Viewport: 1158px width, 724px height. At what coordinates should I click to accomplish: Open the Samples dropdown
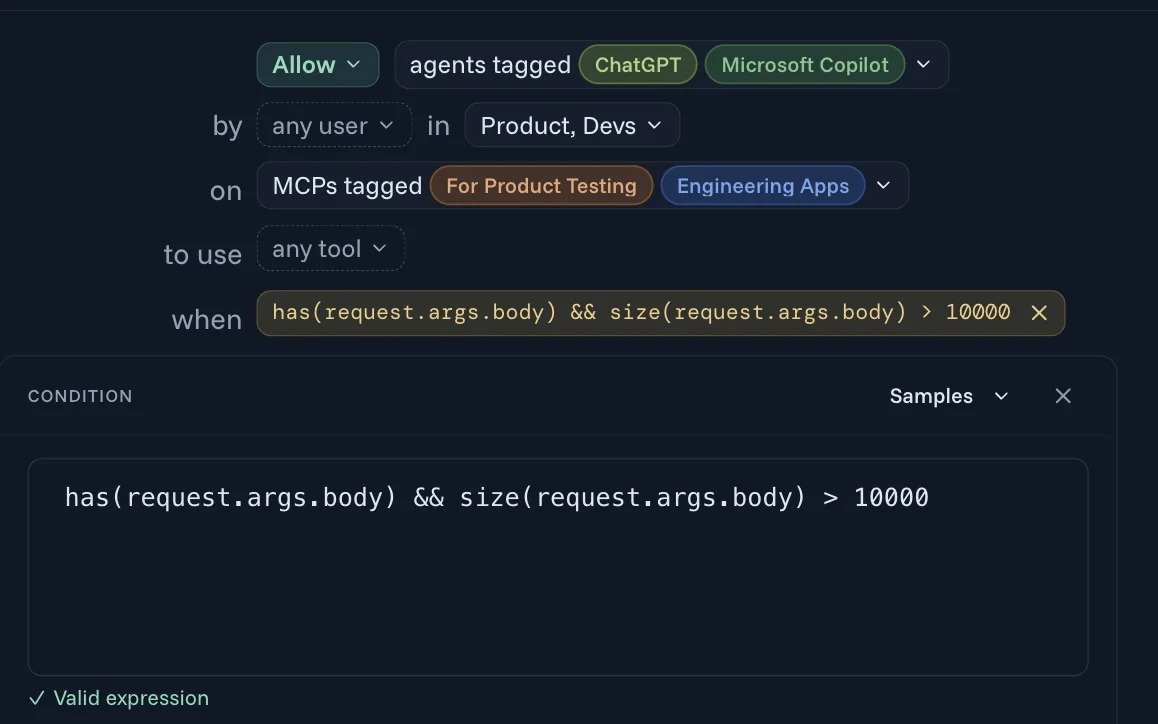pos(949,396)
